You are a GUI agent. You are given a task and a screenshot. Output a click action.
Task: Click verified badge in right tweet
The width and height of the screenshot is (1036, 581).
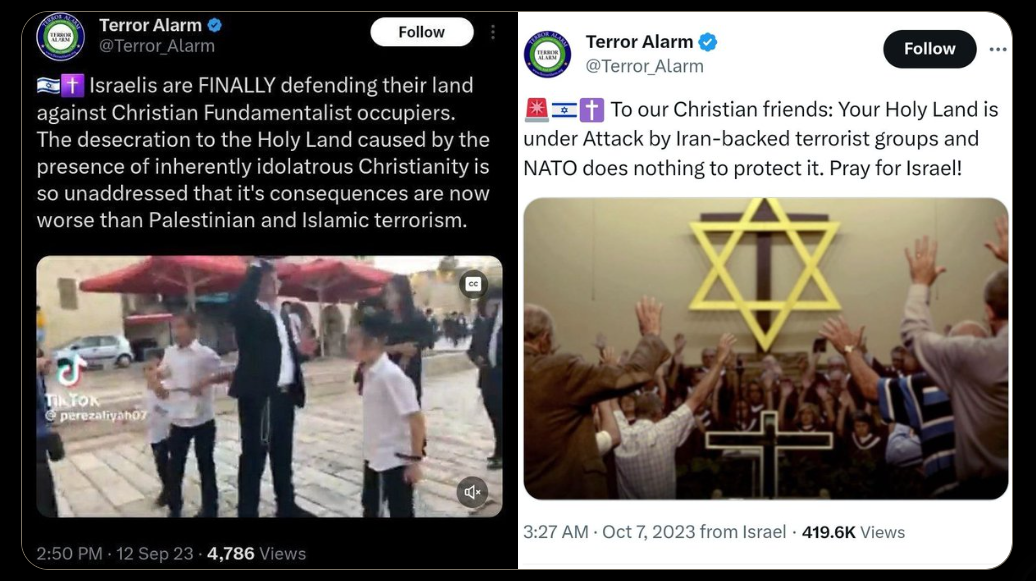click(x=708, y=42)
